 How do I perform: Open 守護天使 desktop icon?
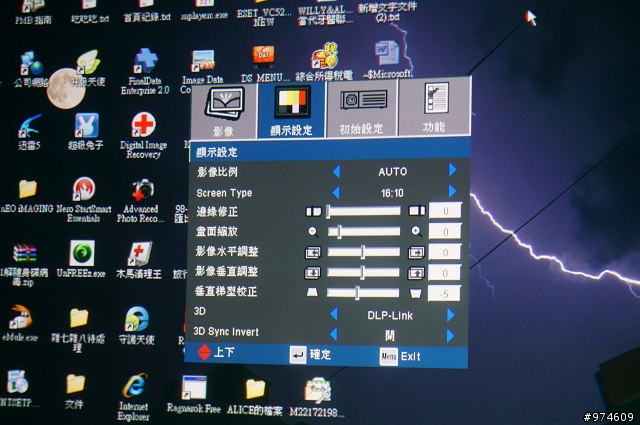(137, 325)
